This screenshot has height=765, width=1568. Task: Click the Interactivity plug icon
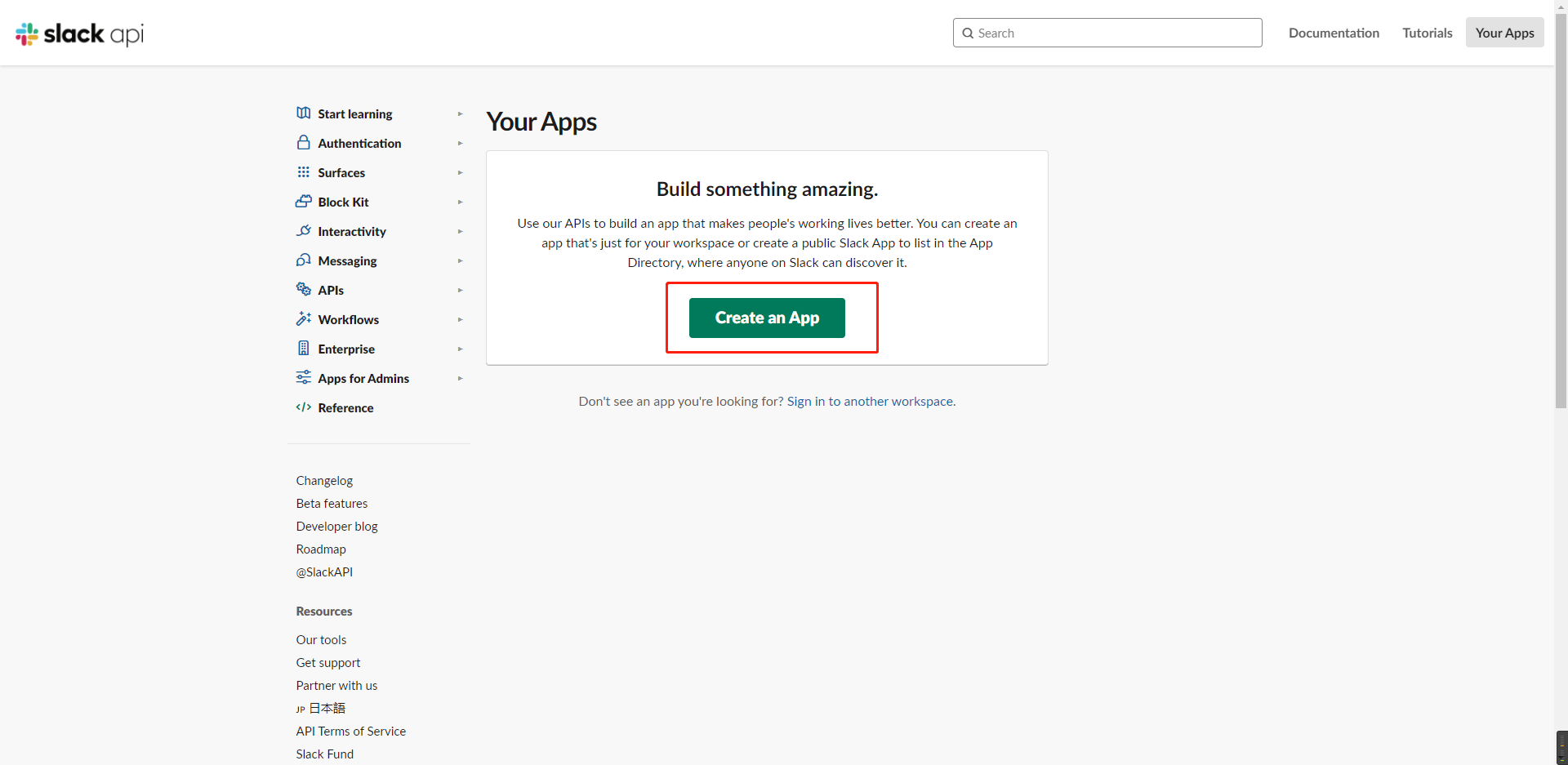pos(304,231)
